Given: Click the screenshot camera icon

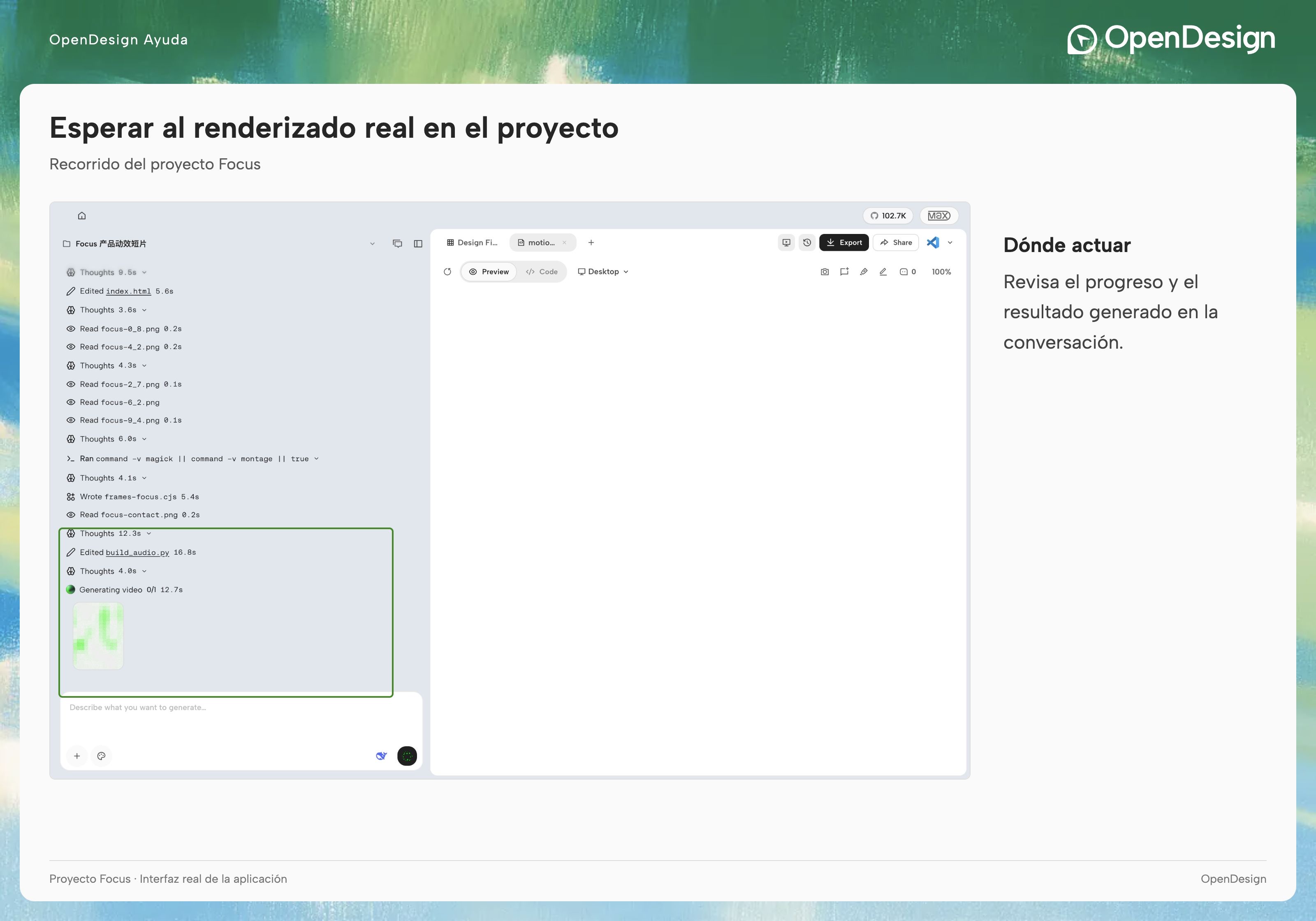Looking at the screenshot, I should 825,272.
